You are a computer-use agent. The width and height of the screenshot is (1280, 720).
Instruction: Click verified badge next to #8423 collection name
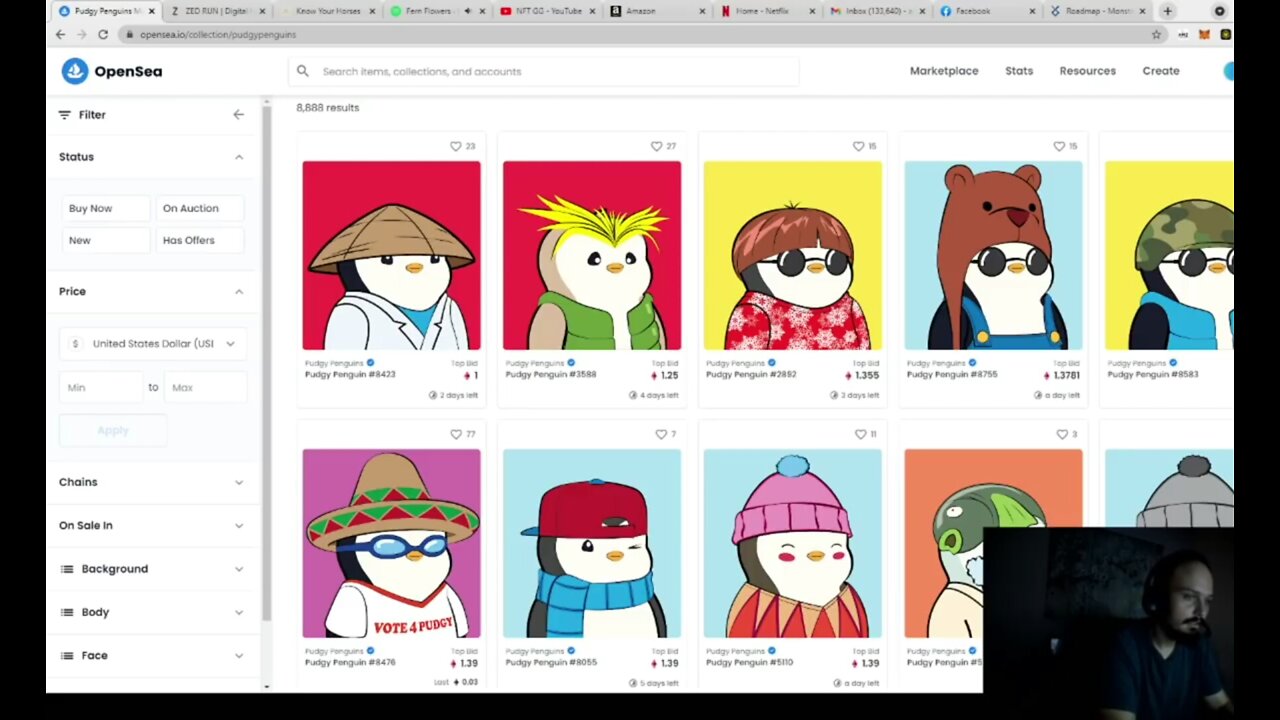click(370, 363)
